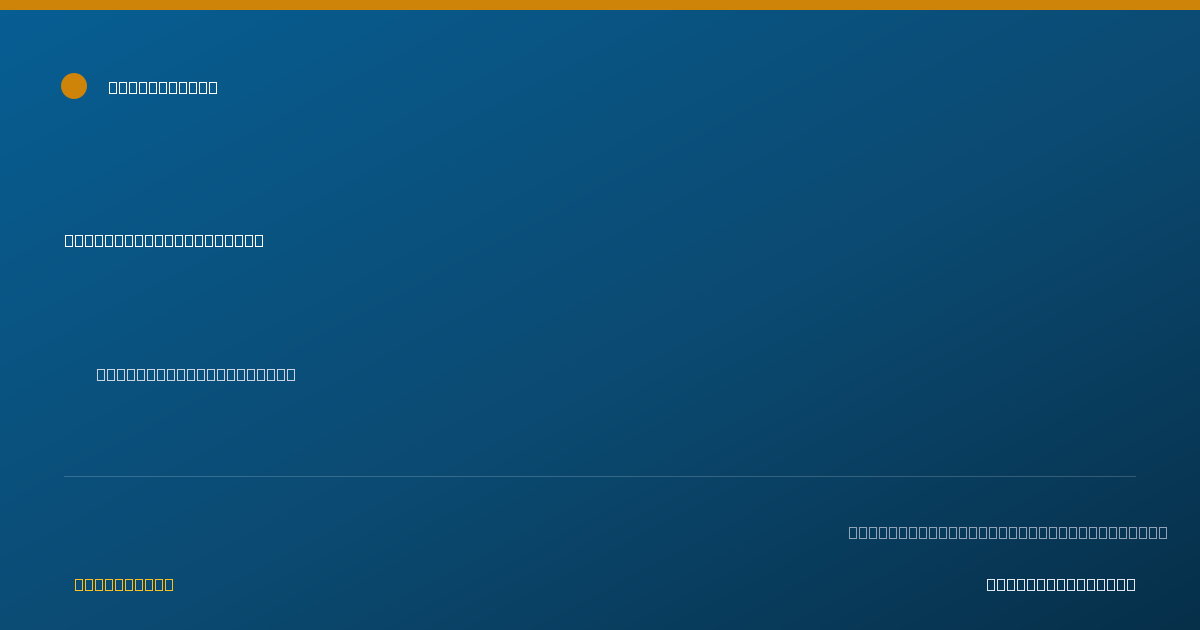The image size is (1200, 630).
Task: Select the white headline text line
Action: (x=164, y=240)
